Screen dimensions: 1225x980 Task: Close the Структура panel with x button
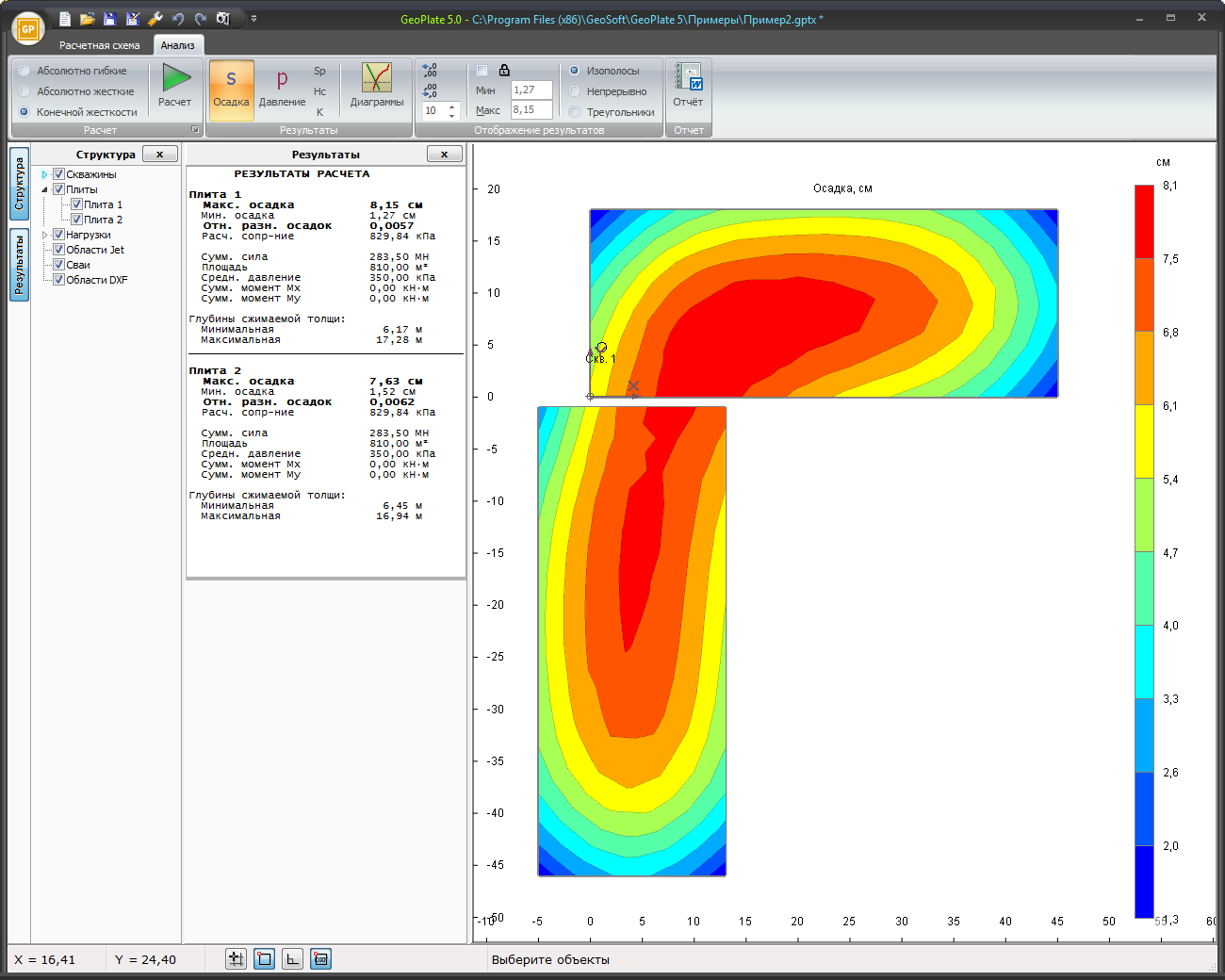[160, 155]
